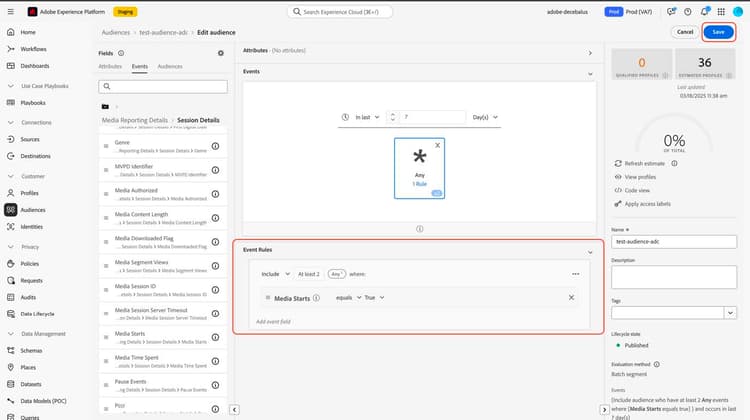Switch to the Events fields tab
The height and width of the screenshot is (420, 750).
click(x=140, y=66)
